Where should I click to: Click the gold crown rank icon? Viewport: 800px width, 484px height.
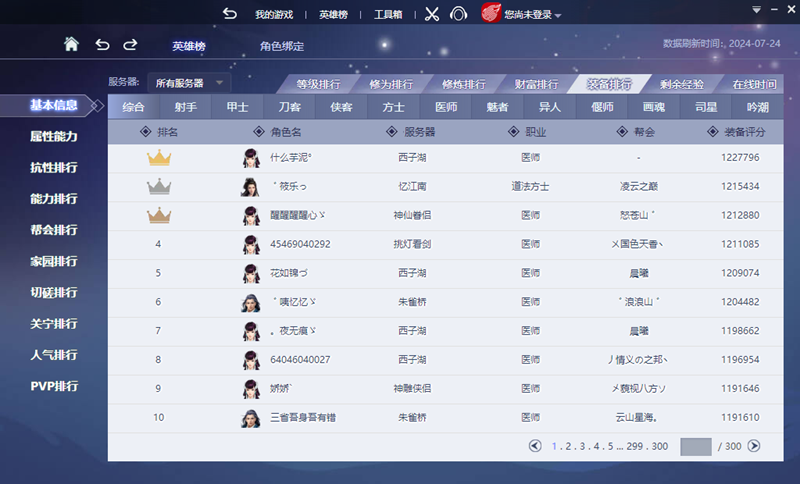pos(159,158)
